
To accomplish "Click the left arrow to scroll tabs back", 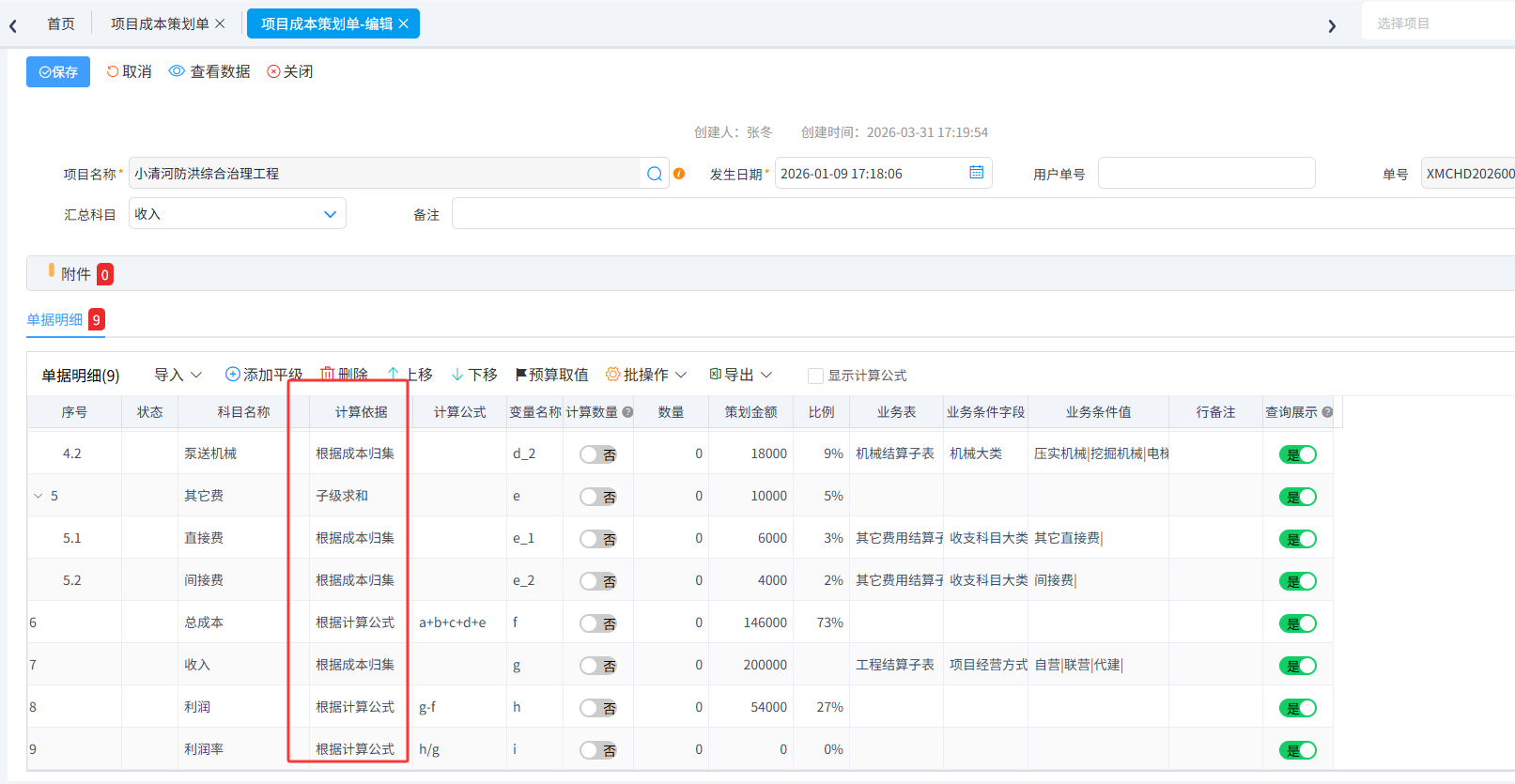I will tap(13, 26).
